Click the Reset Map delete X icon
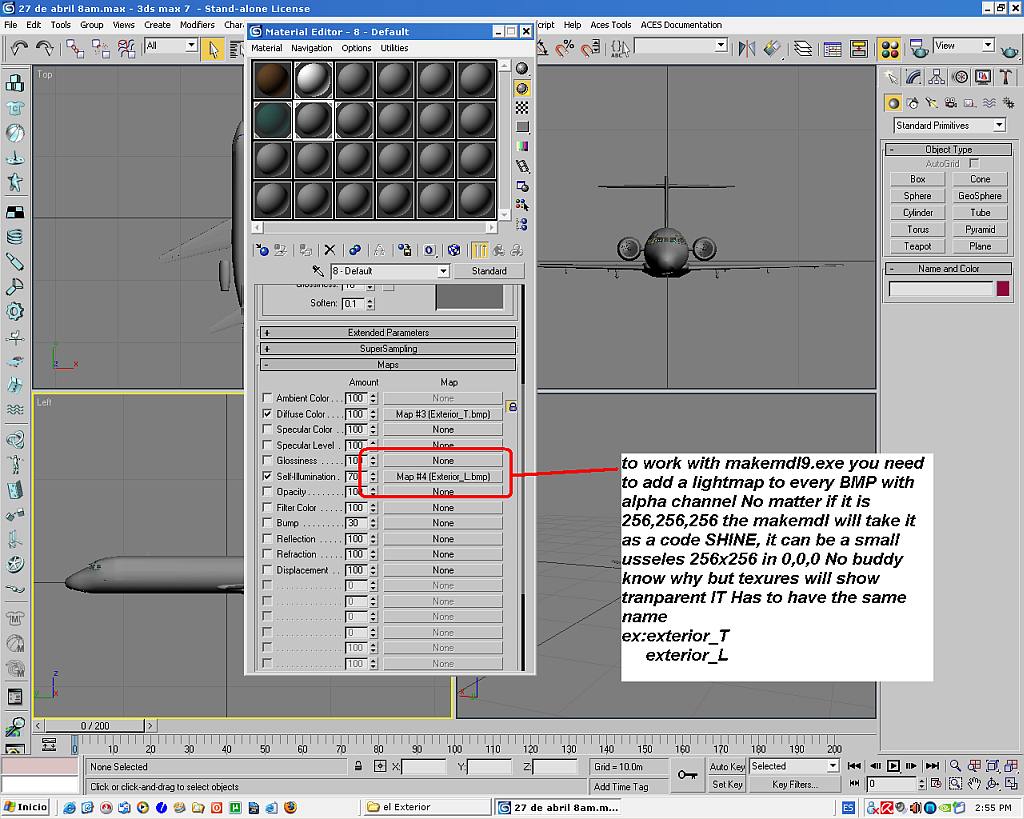Viewport: 1024px width, 819px height. [329, 250]
